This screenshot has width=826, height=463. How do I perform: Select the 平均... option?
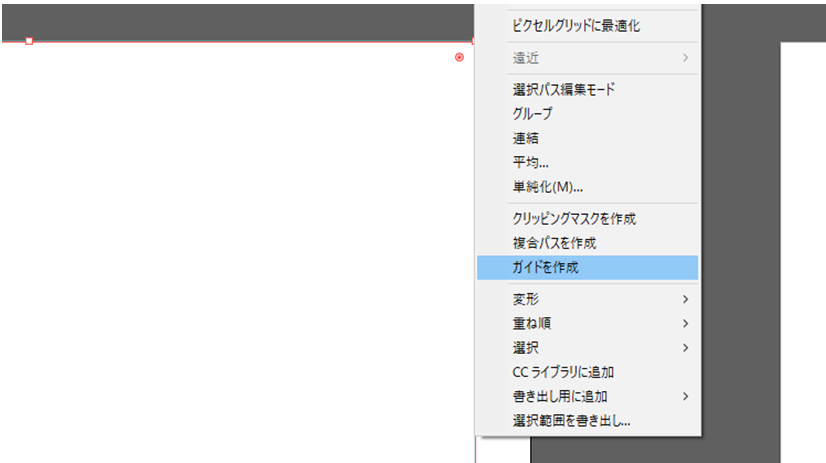pos(587,162)
